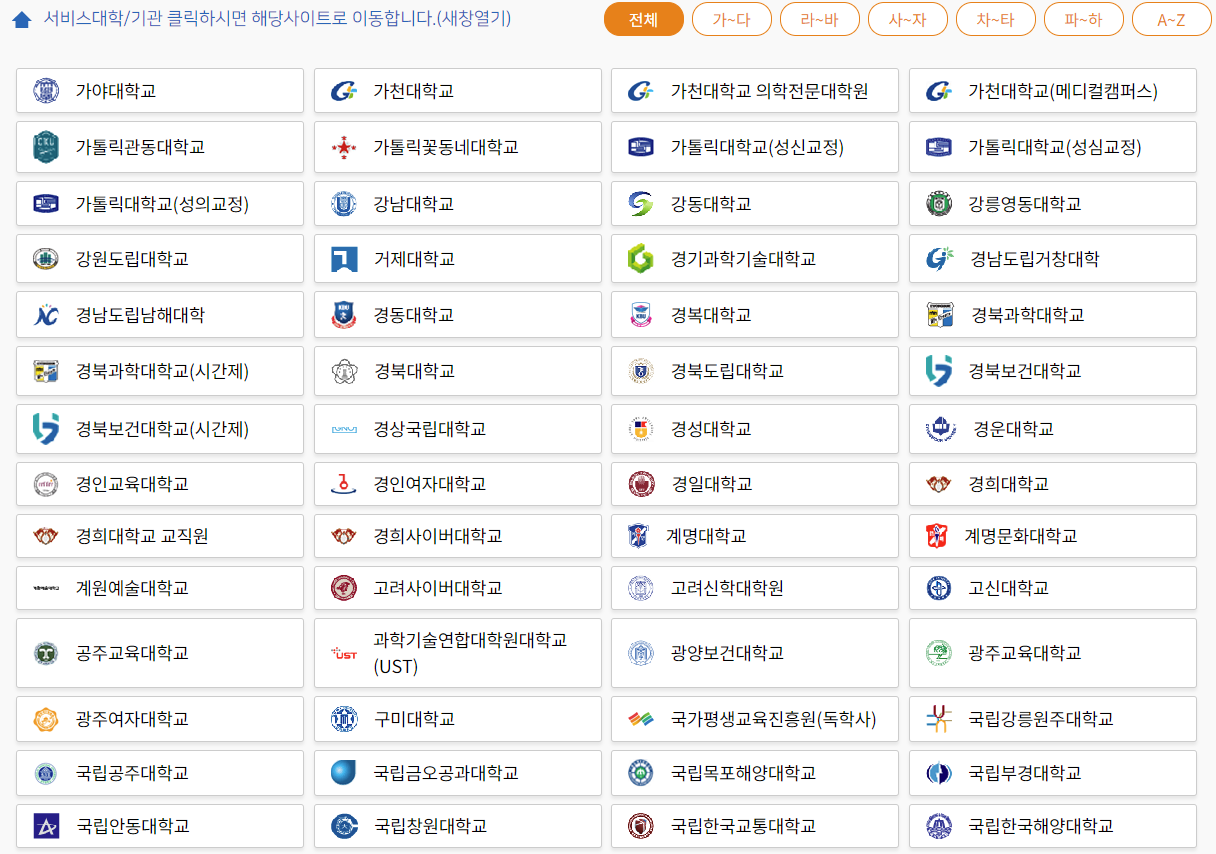Open the 계명대학교 button
1216x854 pixels.
[755, 536]
